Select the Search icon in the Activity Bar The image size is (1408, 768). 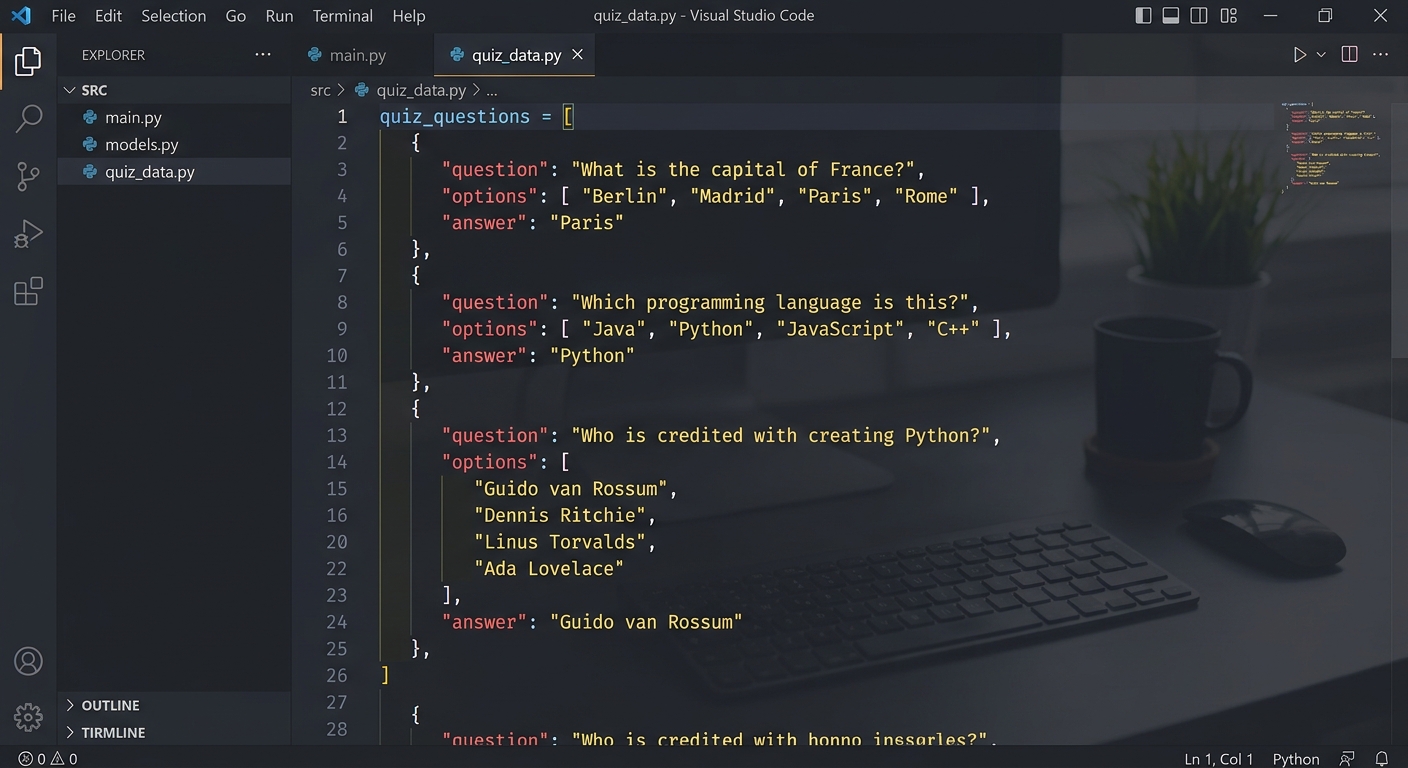pos(27,118)
